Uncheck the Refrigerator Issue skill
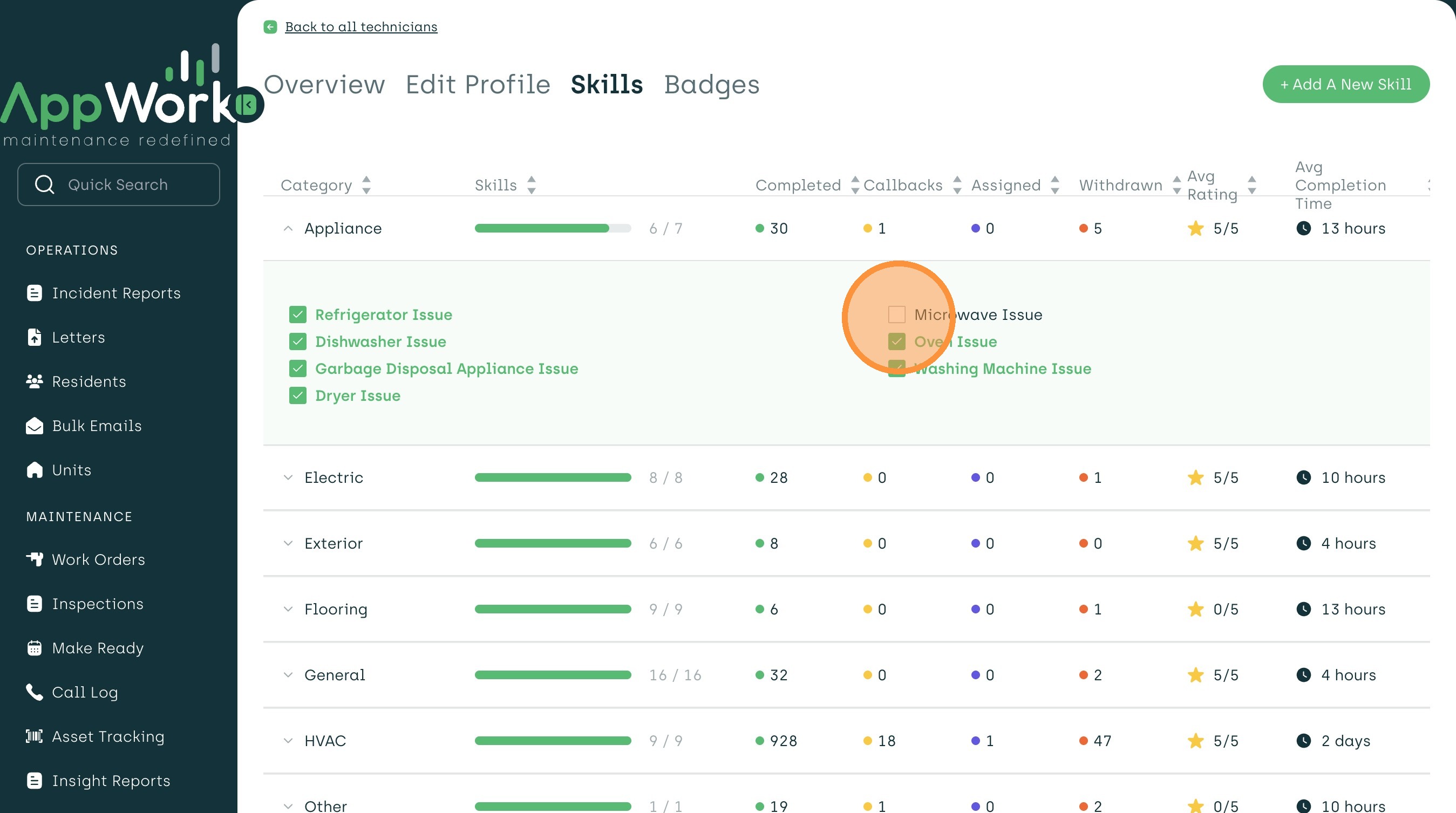1456x813 pixels. [297, 315]
